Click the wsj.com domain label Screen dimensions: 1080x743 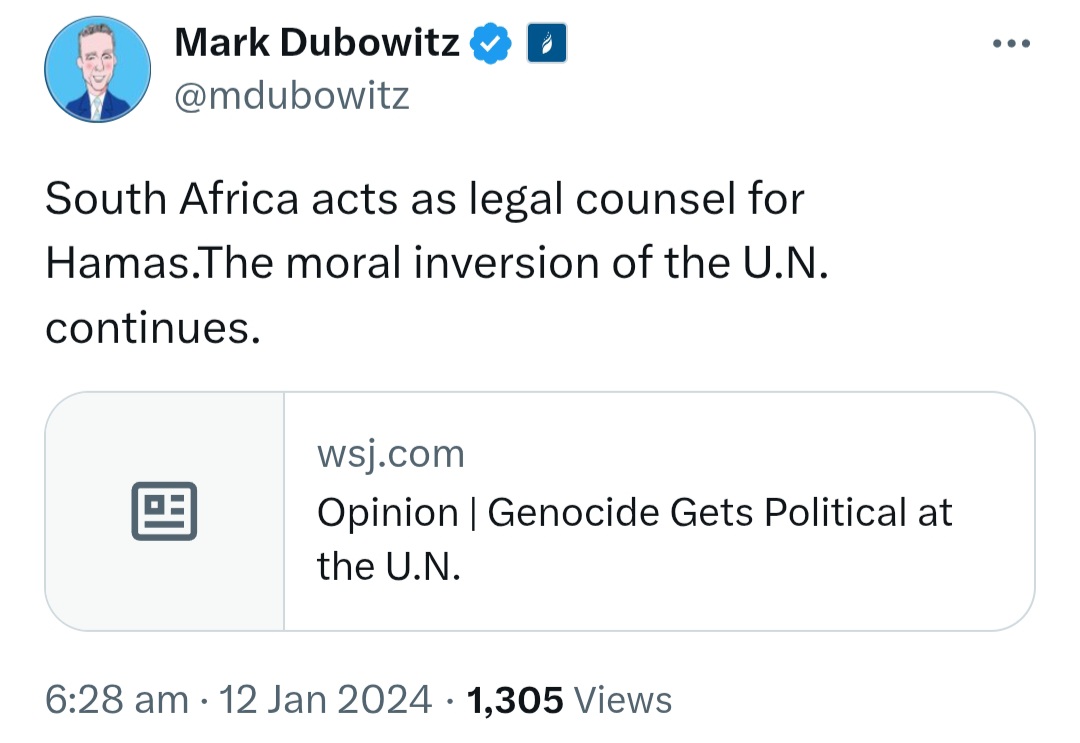391,454
